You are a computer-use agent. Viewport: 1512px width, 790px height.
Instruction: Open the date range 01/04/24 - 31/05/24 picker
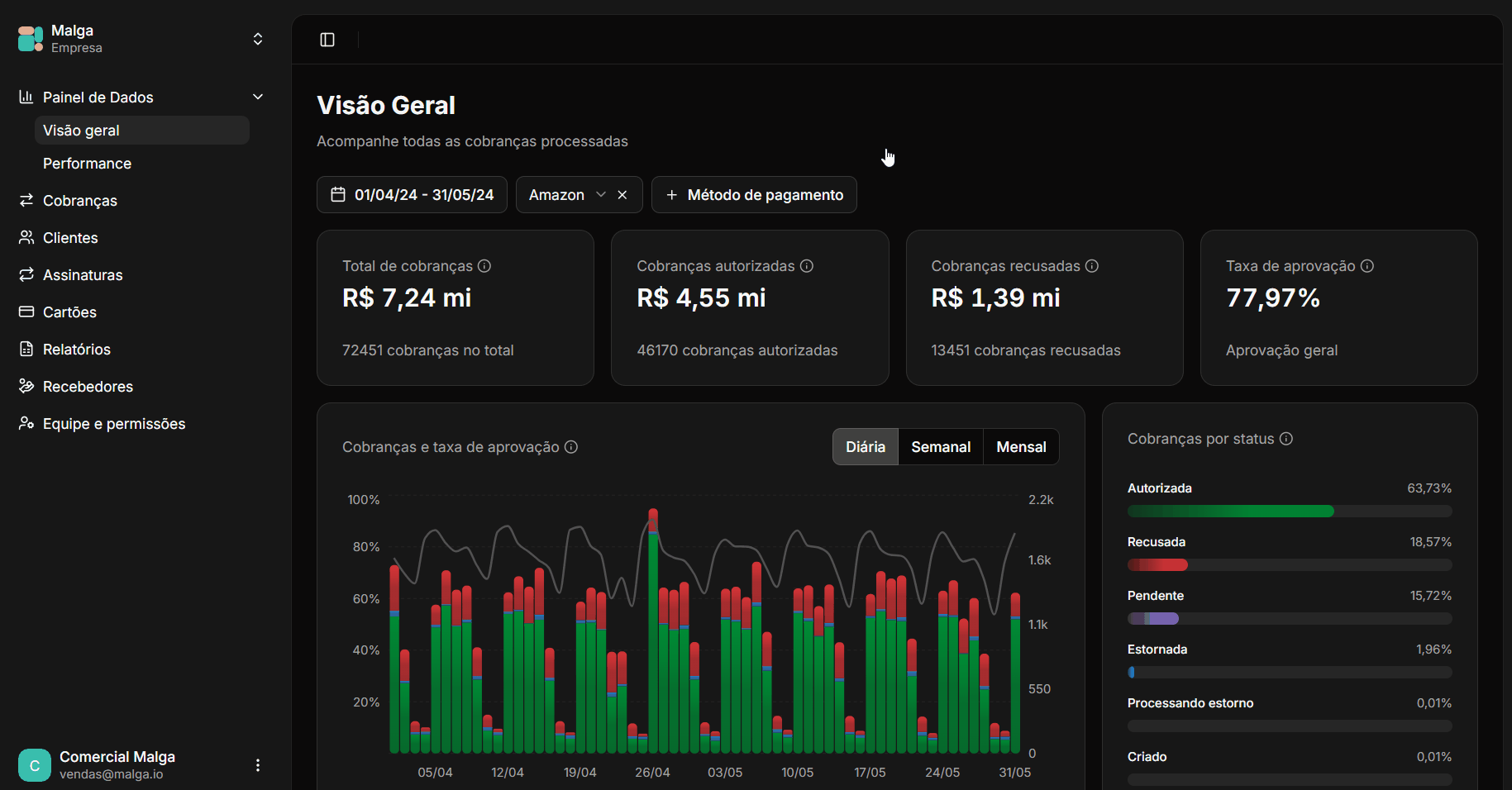pos(412,194)
